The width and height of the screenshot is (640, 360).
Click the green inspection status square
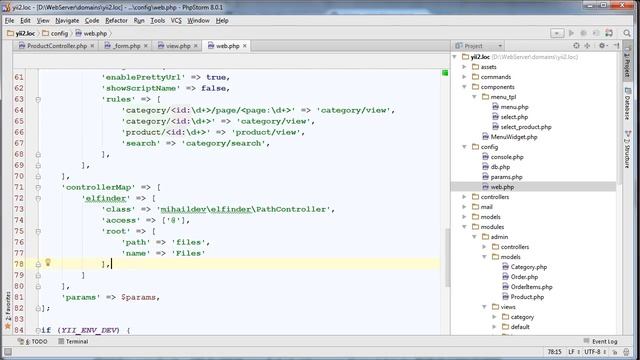point(445,73)
